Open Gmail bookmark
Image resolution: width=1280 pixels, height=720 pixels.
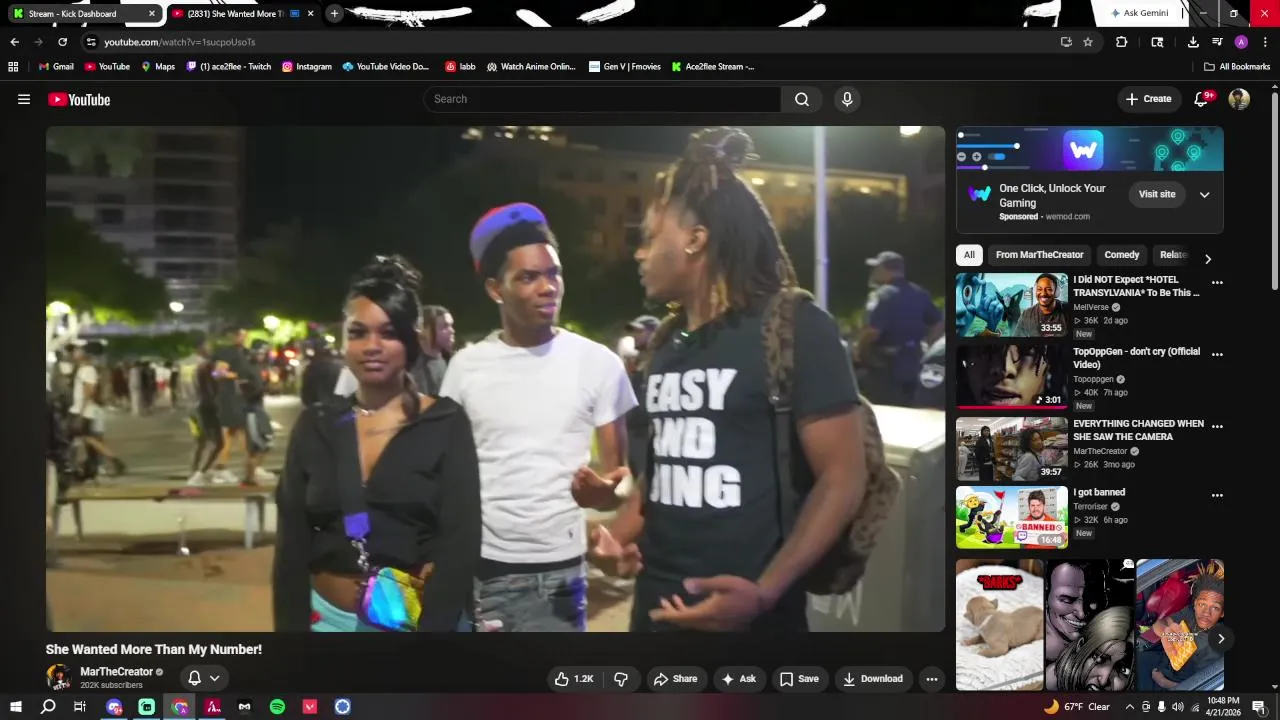[x=56, y=67]
